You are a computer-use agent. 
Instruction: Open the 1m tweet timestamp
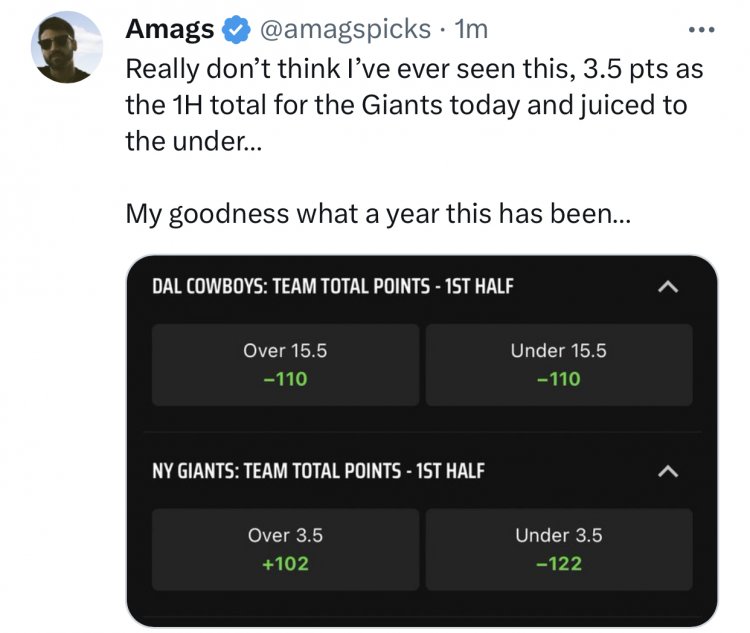(x=471, y=29)
